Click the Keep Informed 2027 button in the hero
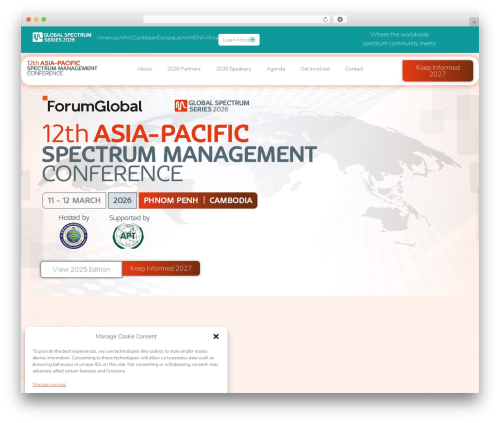 [x=161, y=268]
